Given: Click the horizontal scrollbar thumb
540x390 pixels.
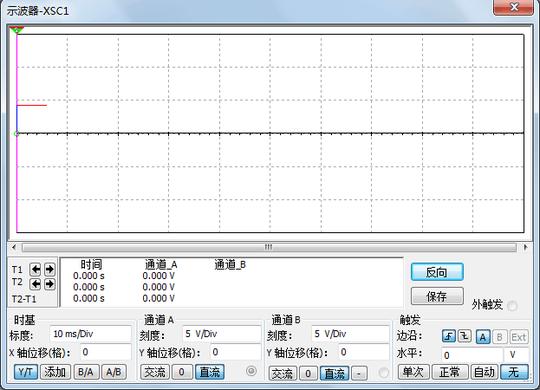Looking at the screenshot, I should (269, 247).
